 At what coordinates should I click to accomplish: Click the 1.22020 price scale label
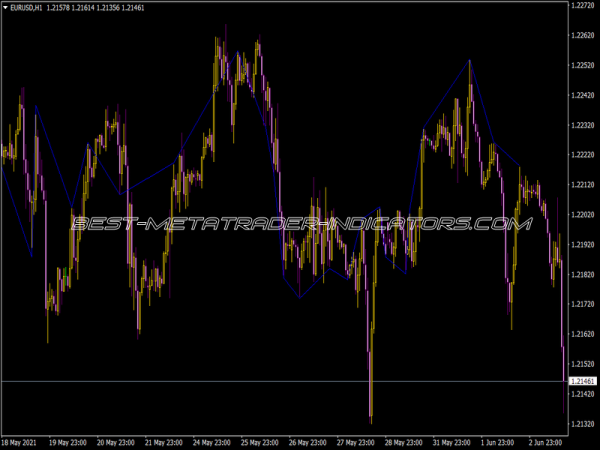tap(582, 215)
